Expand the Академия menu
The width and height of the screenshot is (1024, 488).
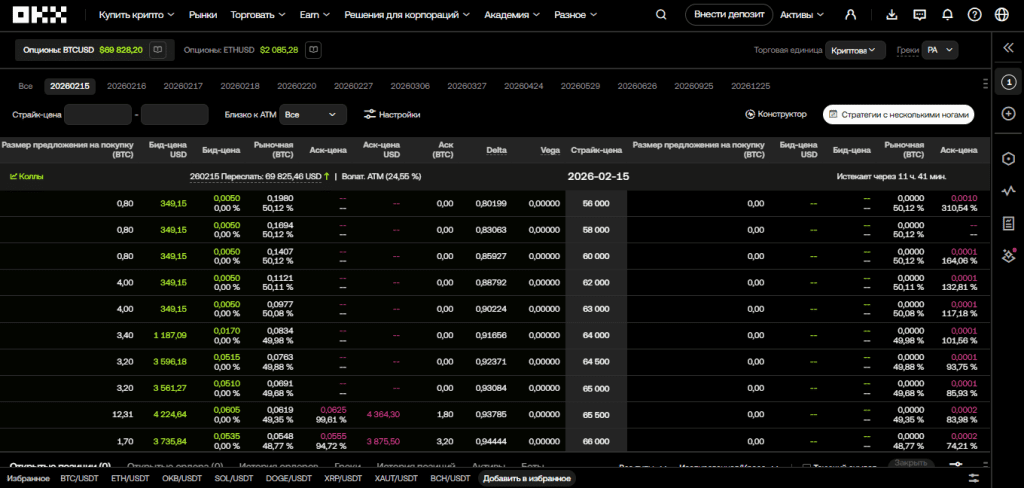pos(512,14)
